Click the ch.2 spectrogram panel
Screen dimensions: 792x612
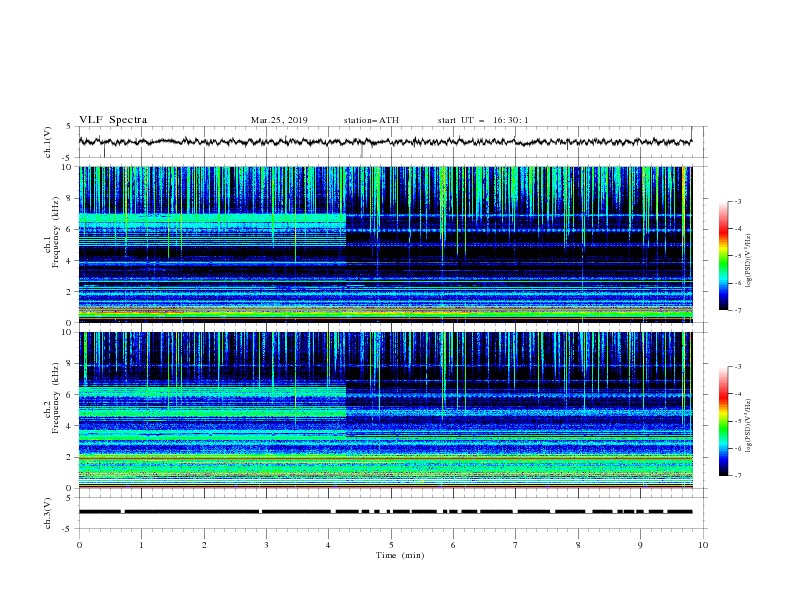[386, 410]
